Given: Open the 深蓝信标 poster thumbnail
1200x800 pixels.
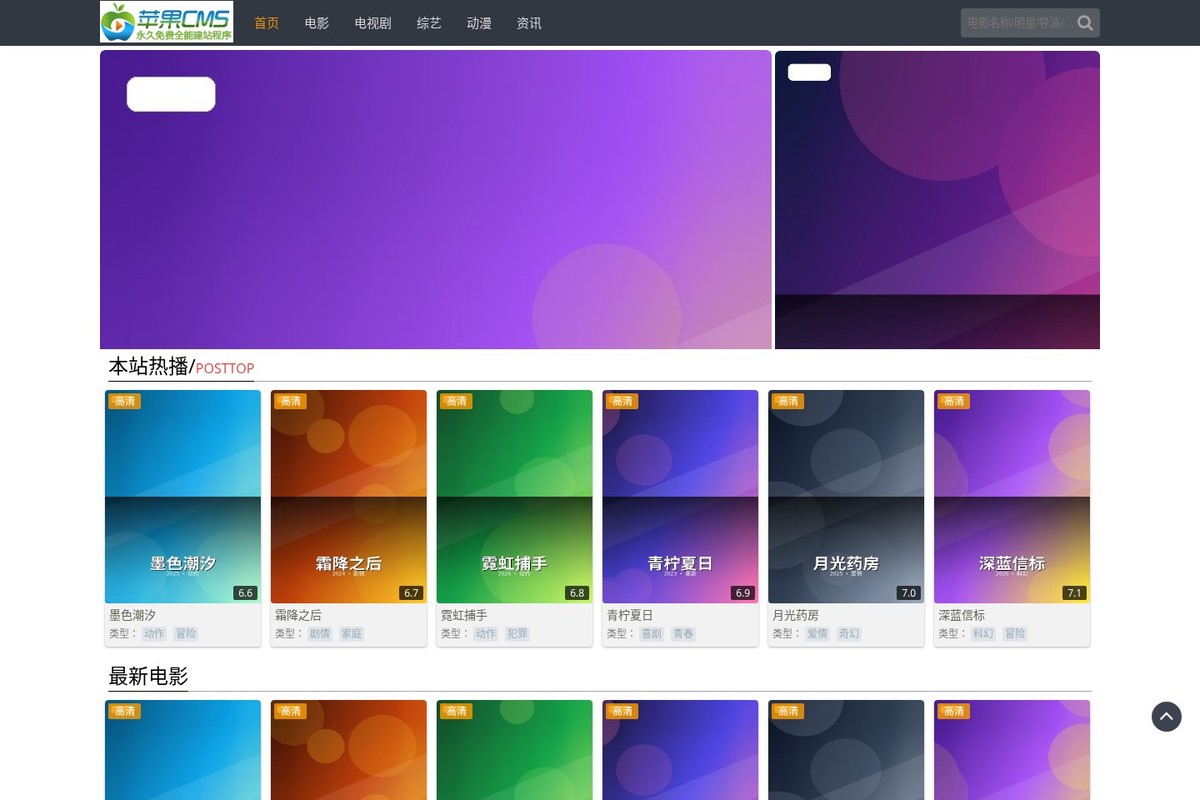Looking at the screenshot, I should [1013, 496].
